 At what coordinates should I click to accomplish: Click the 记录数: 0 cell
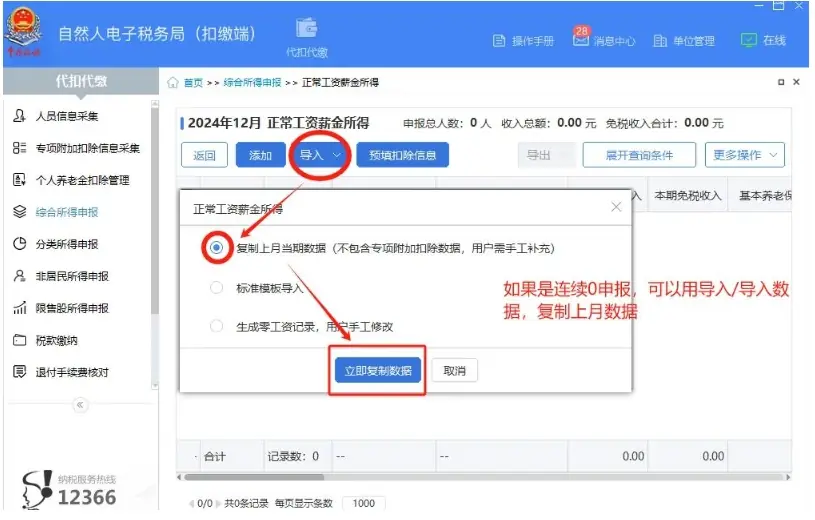[x=293, y=457]
